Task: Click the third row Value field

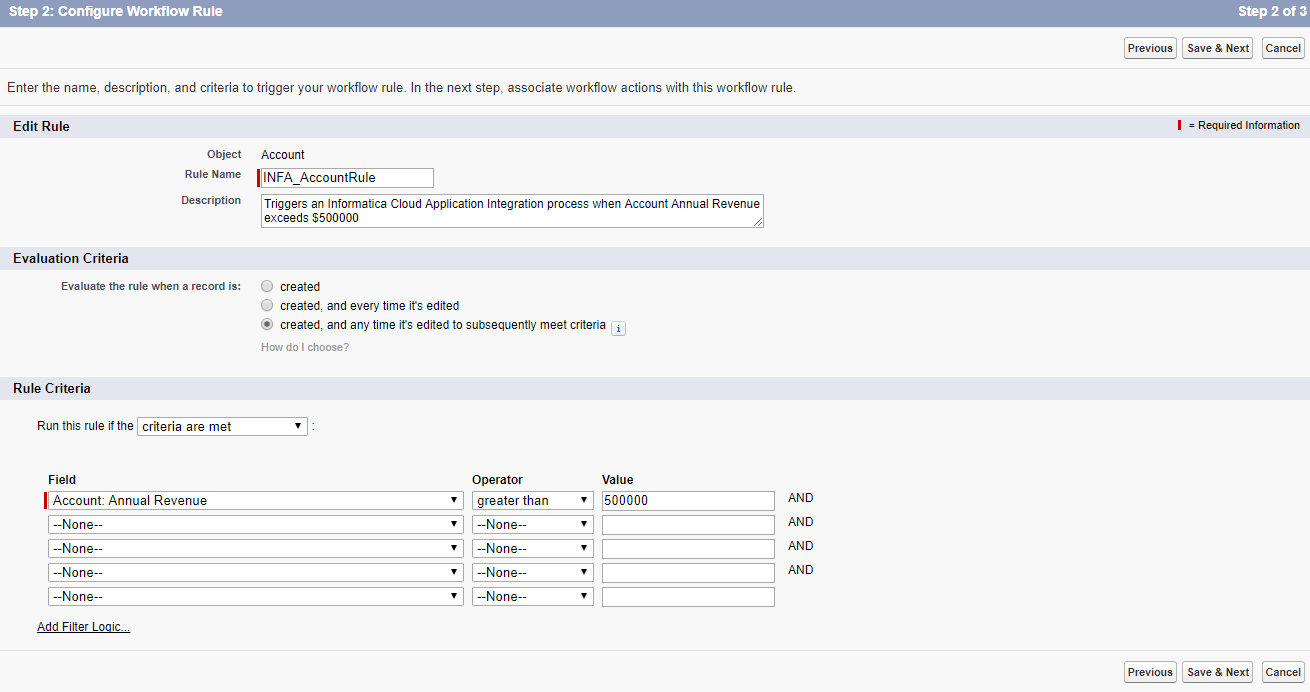Action: click(x=688, y=548)
